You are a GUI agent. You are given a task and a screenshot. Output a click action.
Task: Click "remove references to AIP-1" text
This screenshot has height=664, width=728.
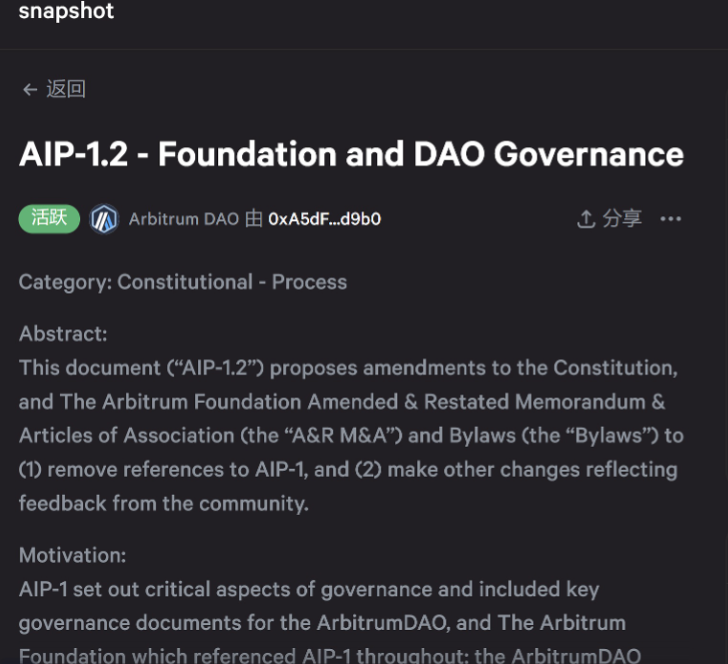165,469
